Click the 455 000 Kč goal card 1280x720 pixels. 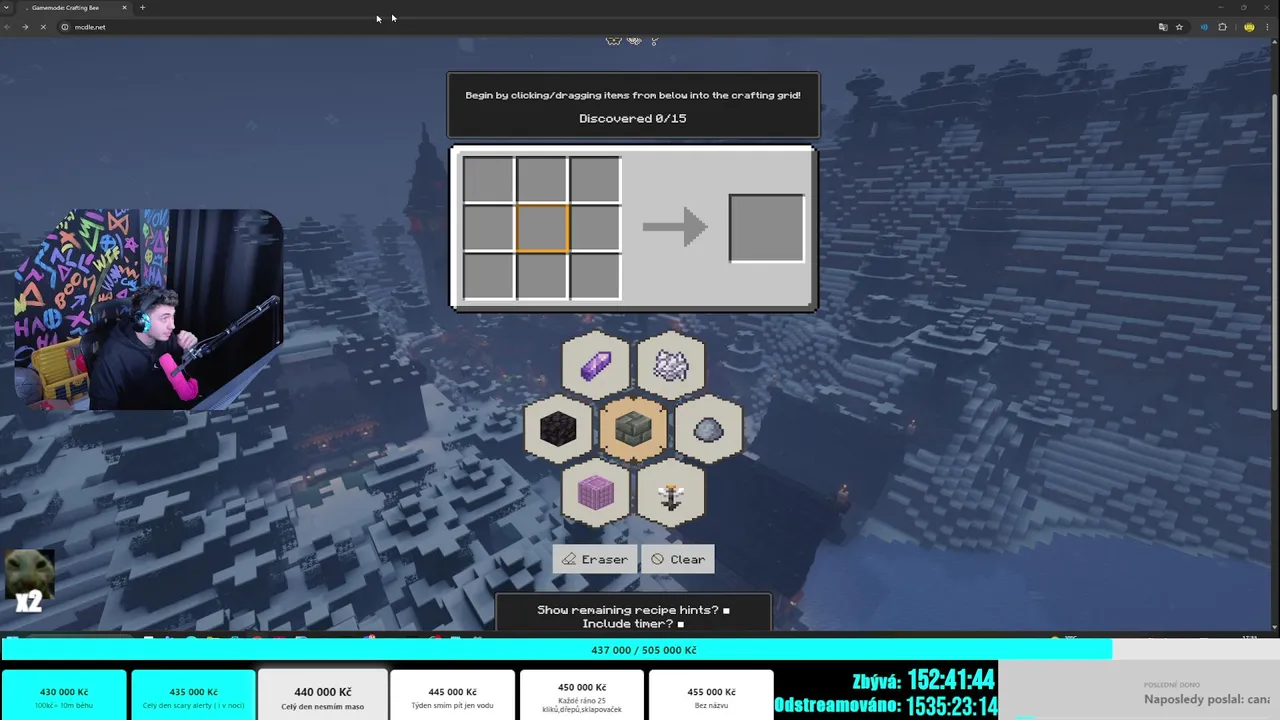click(x=711, y=696)
